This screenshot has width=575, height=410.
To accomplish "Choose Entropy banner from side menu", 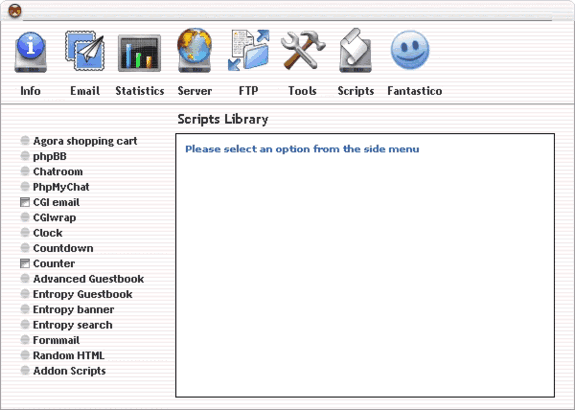I will tap(73, 310).
